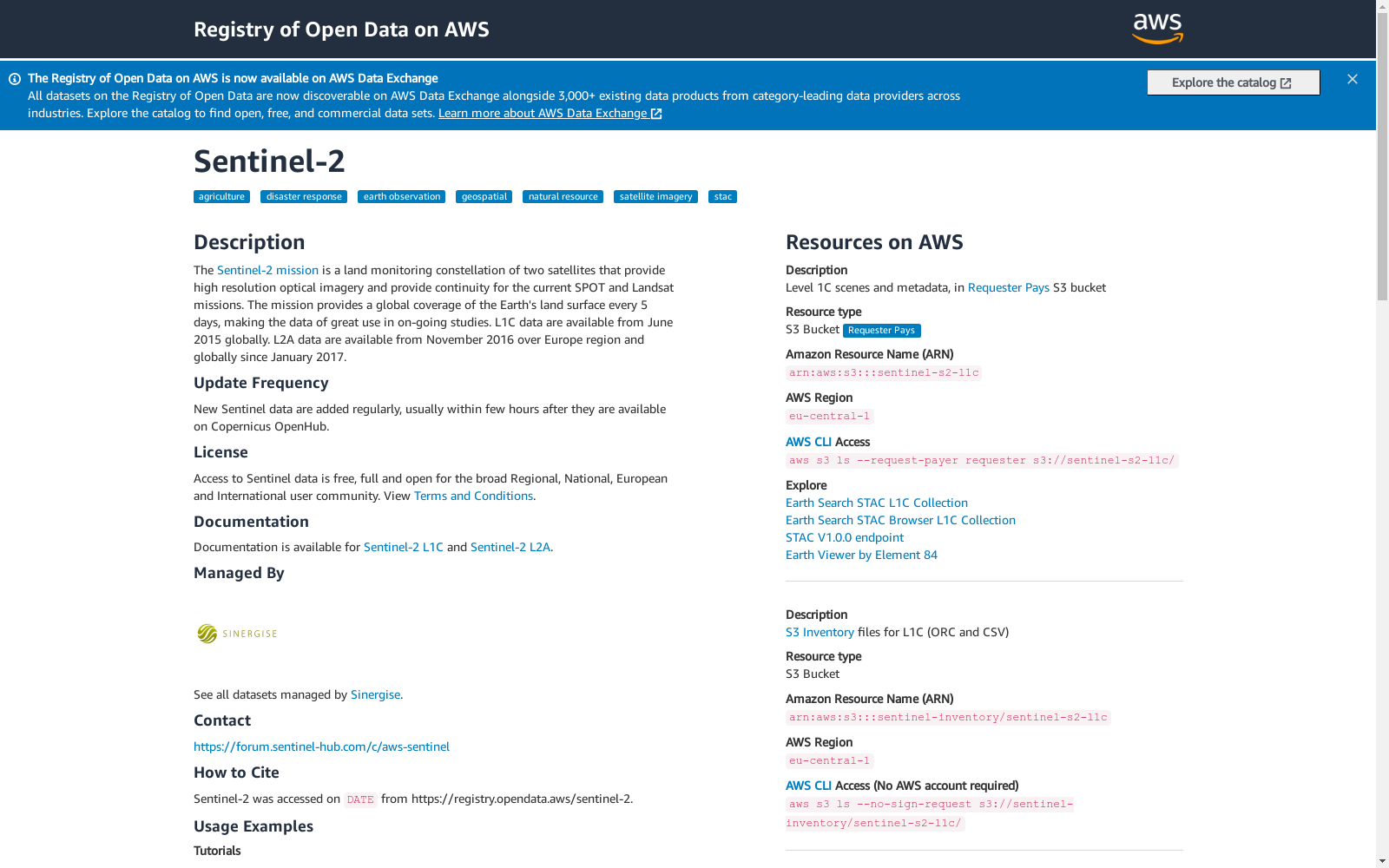Click the request-payer CLI command text
Image resolution: width=1389 pixels, height=868 pixels.
coord(982,461)
